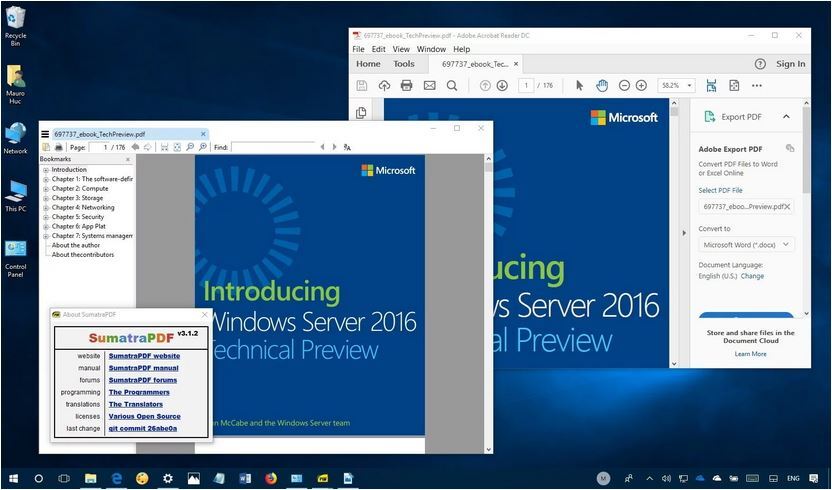Click the SumatraPDF Find input field
832x490 pixels.
click(x=273, y=147)
